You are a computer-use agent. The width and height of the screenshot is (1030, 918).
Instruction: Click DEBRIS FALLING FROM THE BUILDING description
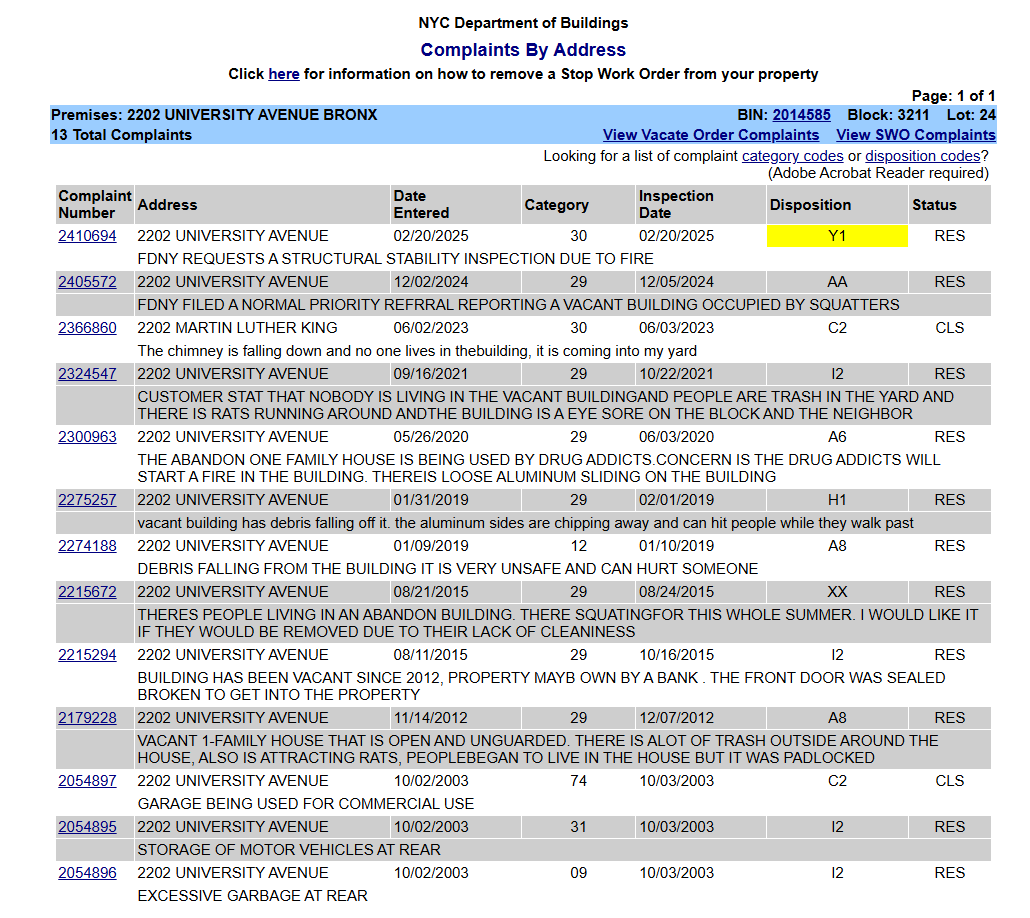click(447, 569)
